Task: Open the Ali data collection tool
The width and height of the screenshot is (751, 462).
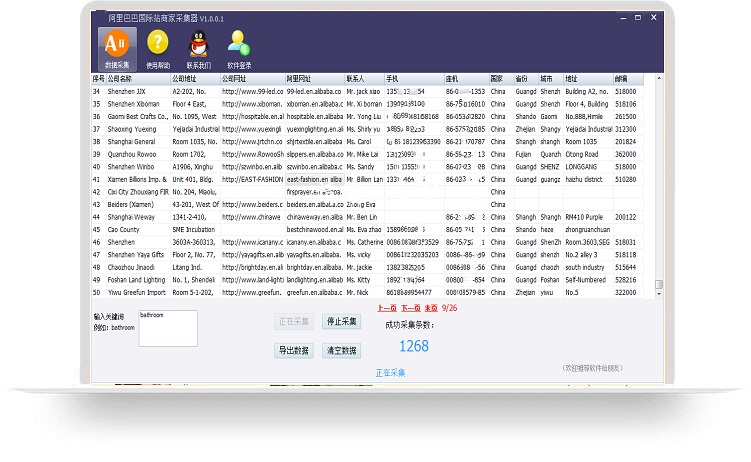Action: (x=117, y=49)
